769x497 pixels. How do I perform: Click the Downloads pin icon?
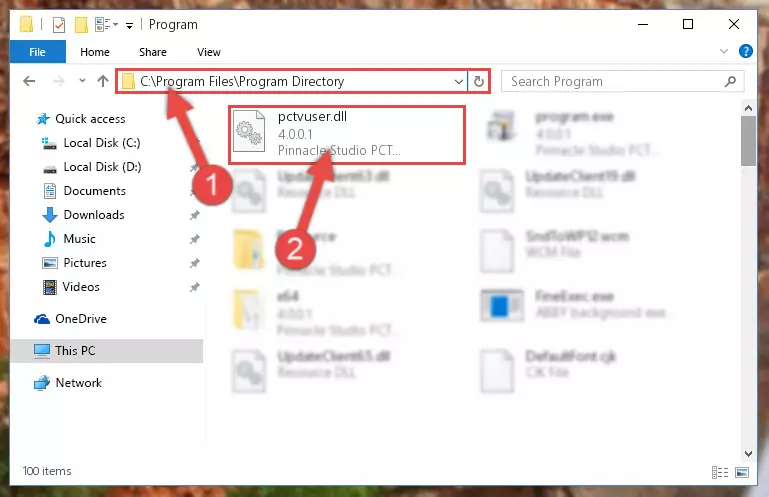pos(195,215)
